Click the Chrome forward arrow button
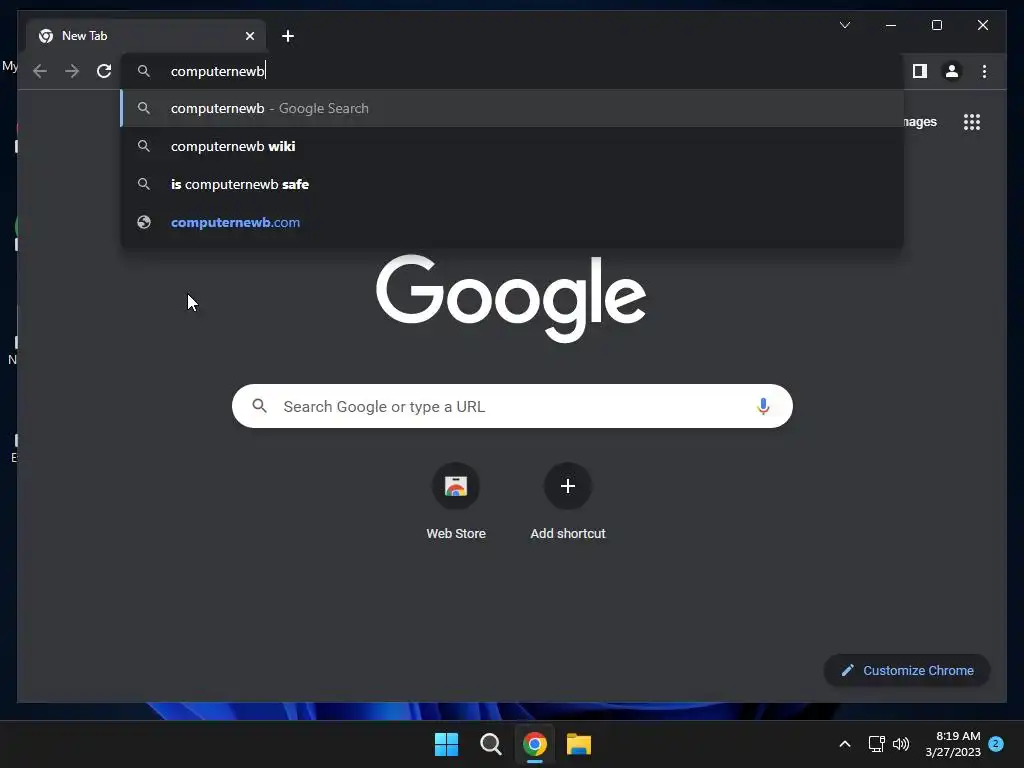Image resolution: width=1024 pixels, height=768 pixels. pyautogui.click(x=72, y=71)
